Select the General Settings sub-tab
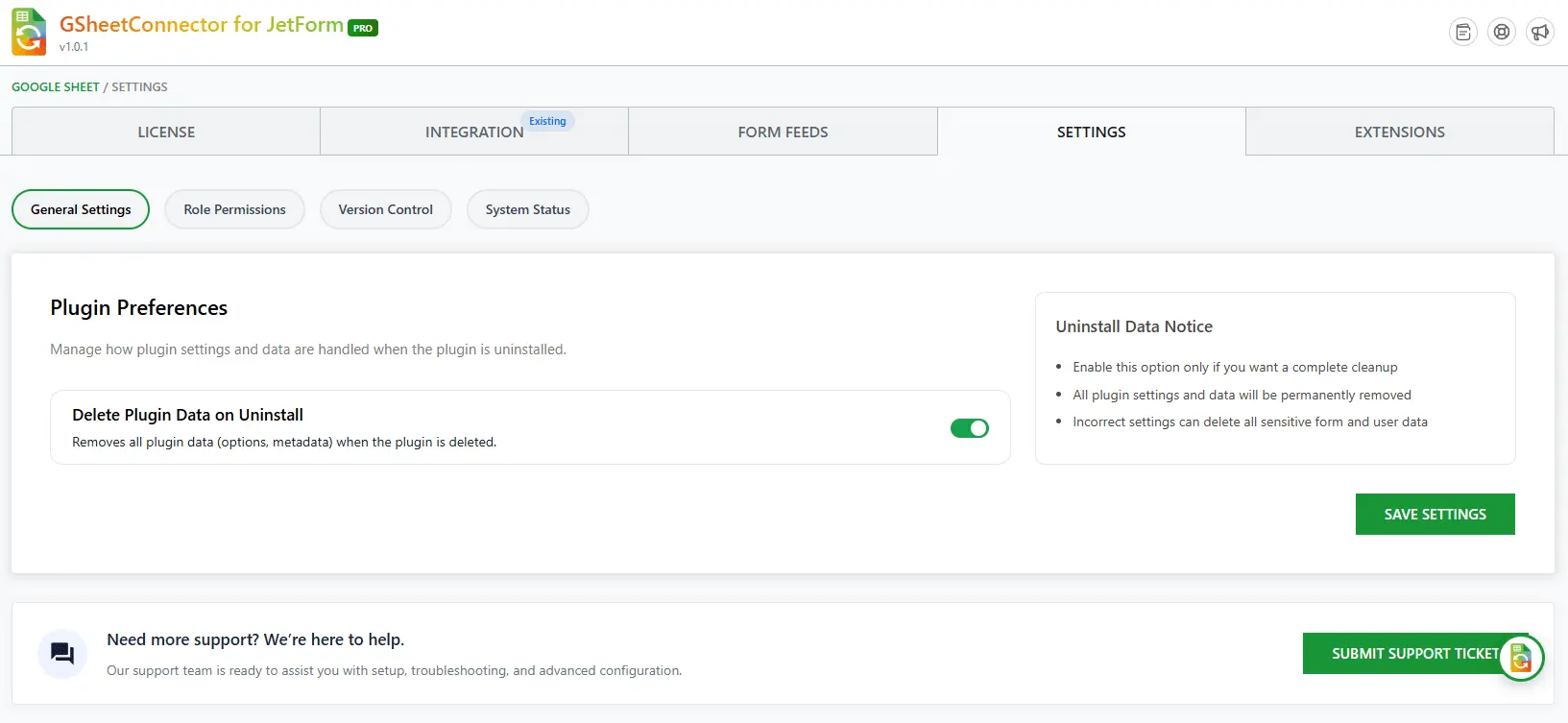This screenshot has width=1568, height=723. coord(81,209)
